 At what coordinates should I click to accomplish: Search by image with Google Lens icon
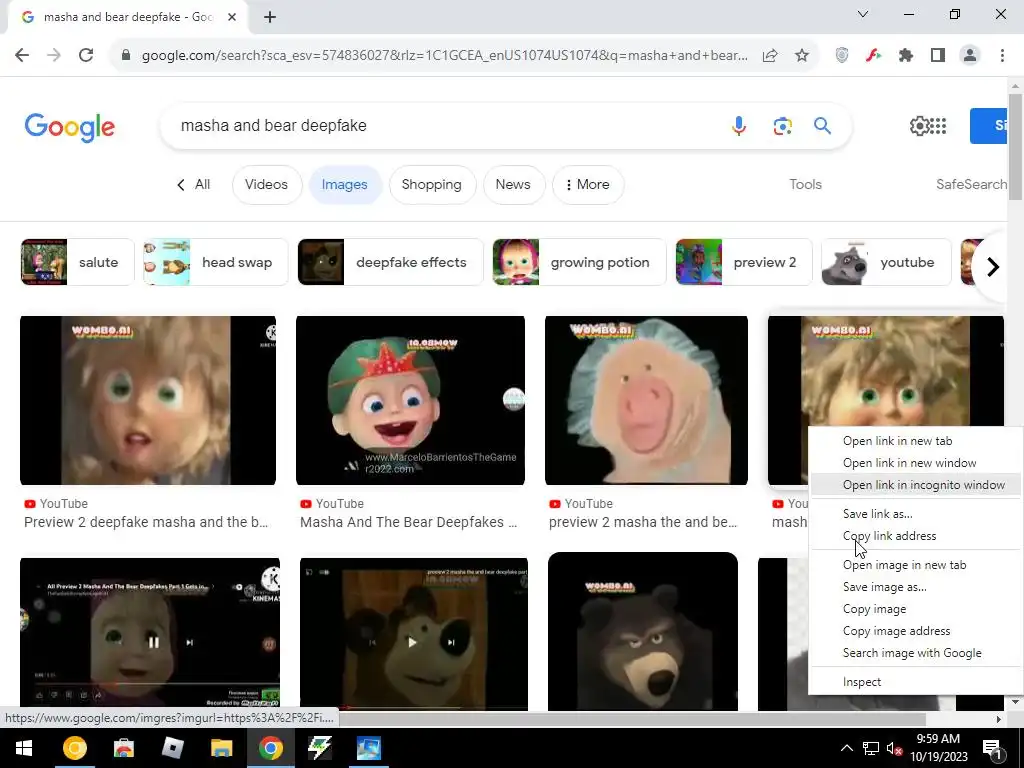point(782,125)
